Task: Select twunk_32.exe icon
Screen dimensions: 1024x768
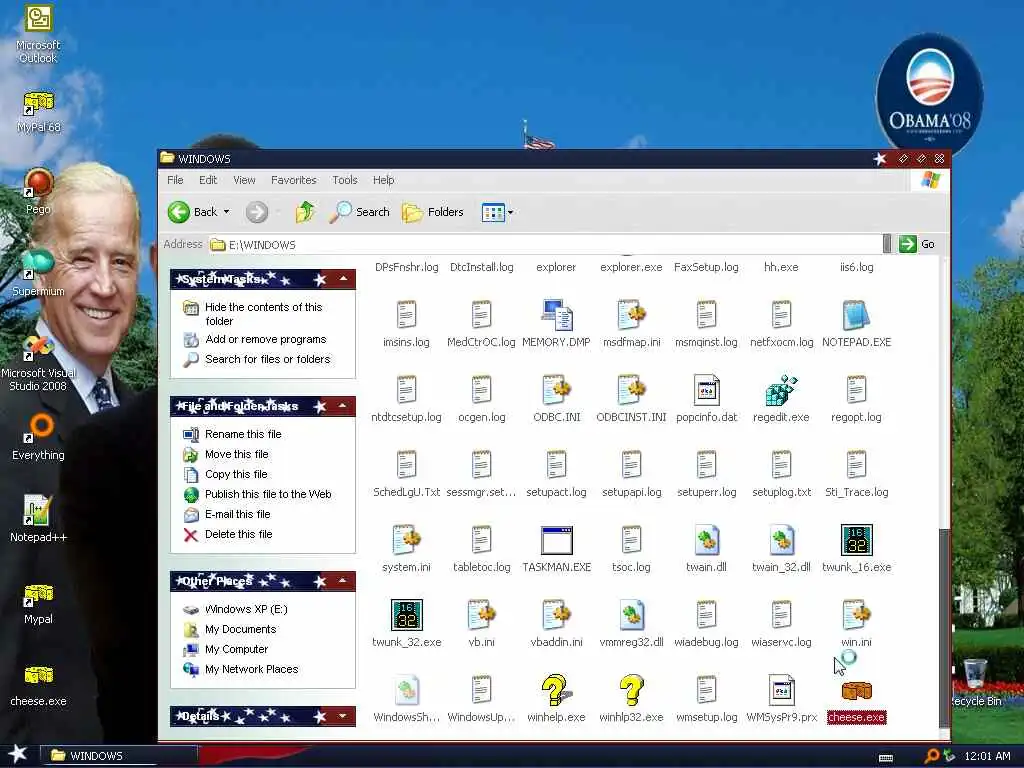Action: (x=406, y=616)
